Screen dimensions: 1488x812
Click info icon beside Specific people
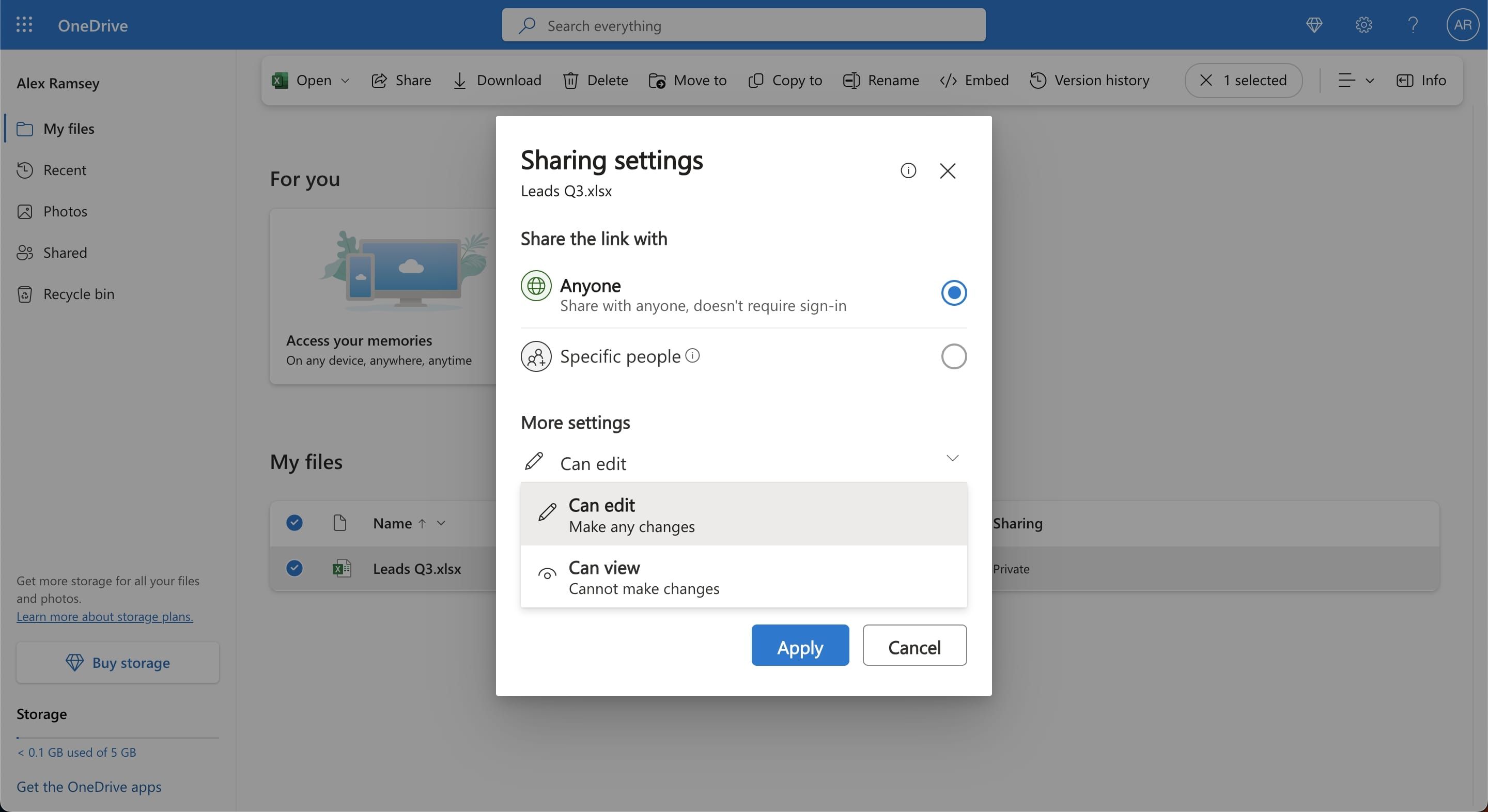click(692, 356)
